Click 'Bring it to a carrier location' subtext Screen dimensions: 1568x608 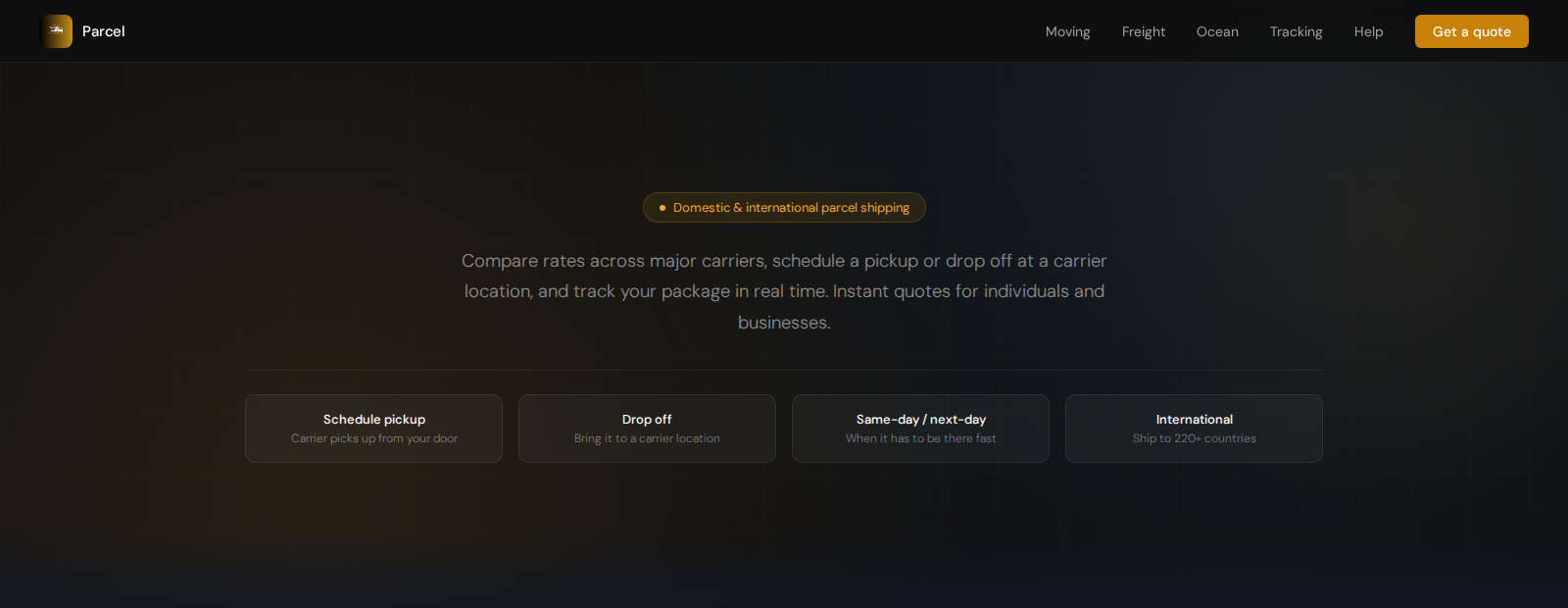pos(646,438)
